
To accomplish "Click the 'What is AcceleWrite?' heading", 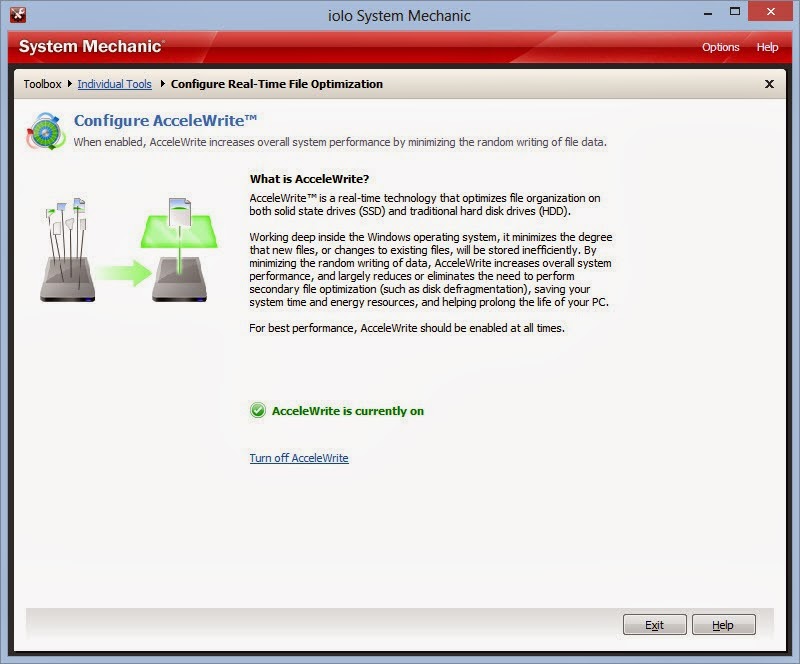I will (309, 179).
